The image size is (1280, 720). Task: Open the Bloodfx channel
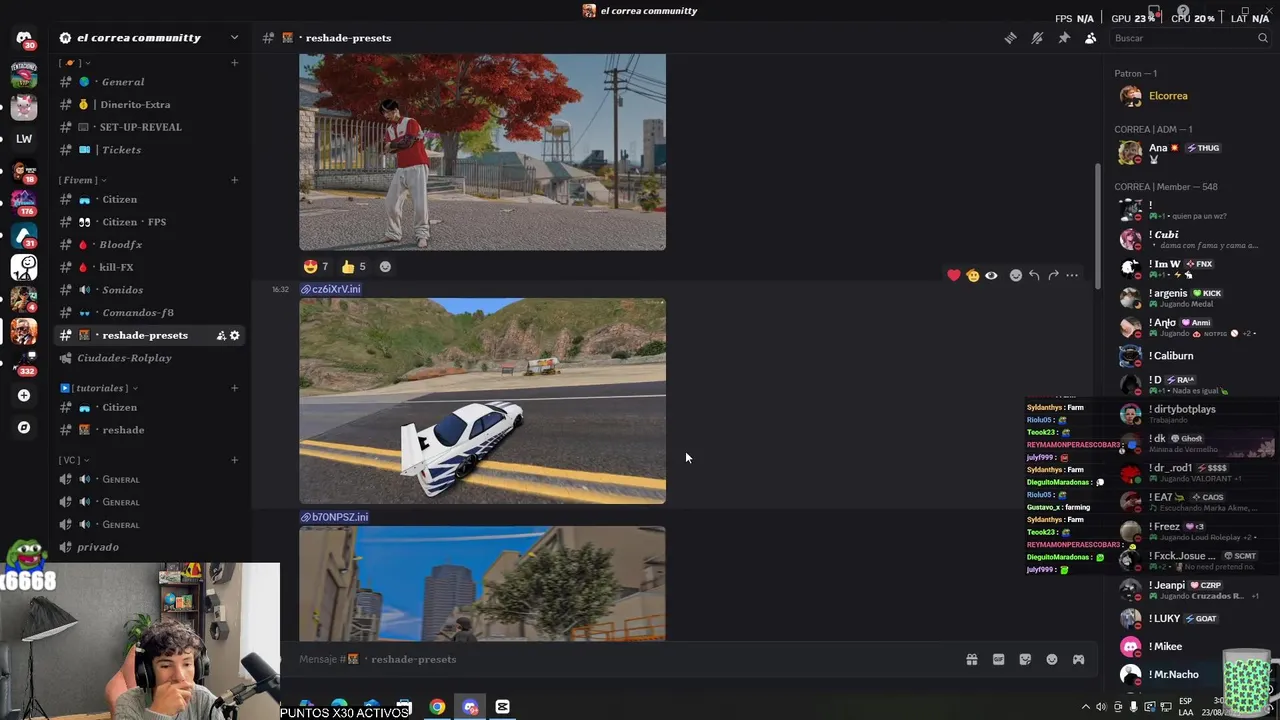coord(150,245)
